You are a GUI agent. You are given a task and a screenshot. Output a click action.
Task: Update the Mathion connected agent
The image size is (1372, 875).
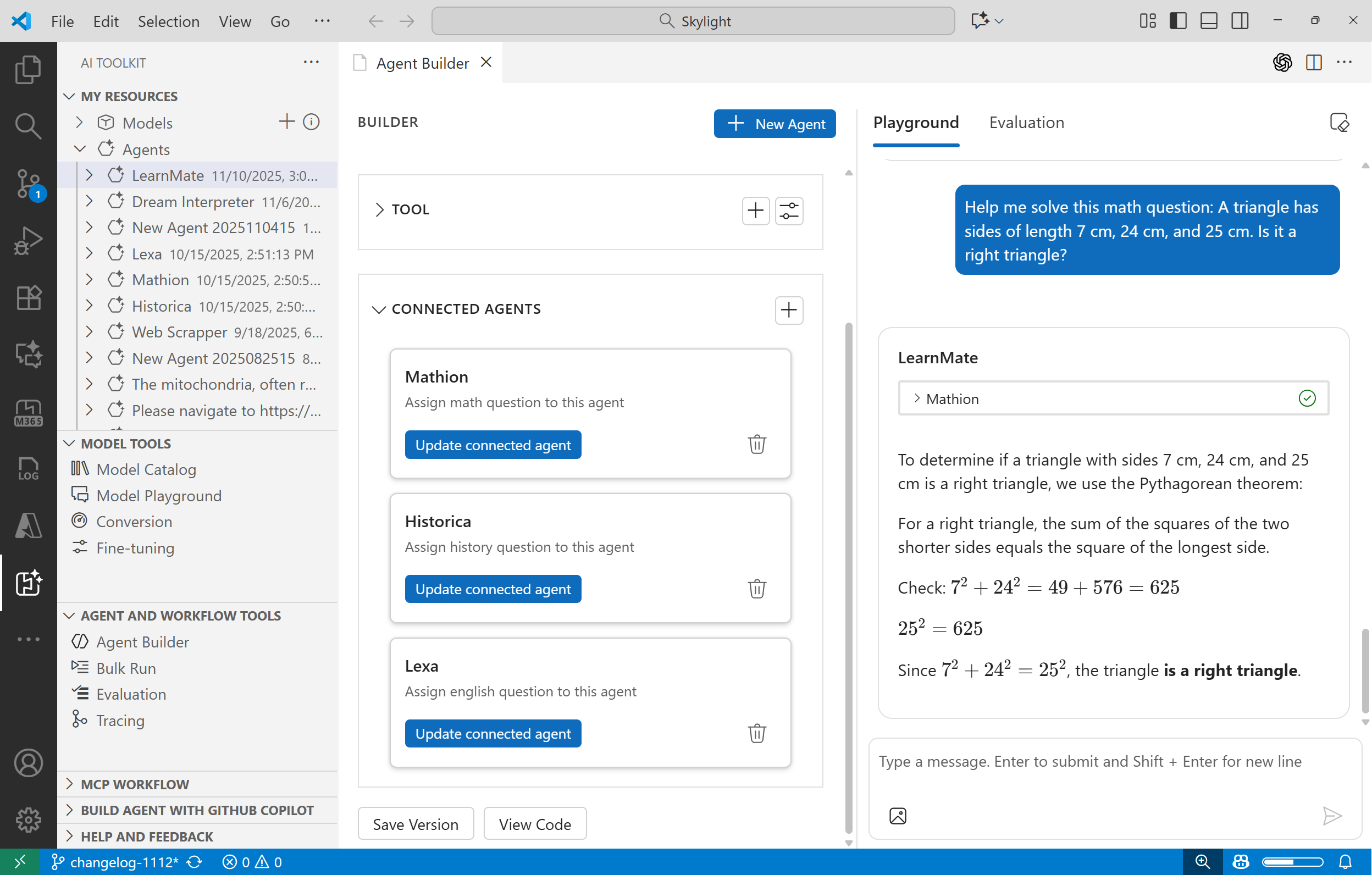[x=493, y=444]
